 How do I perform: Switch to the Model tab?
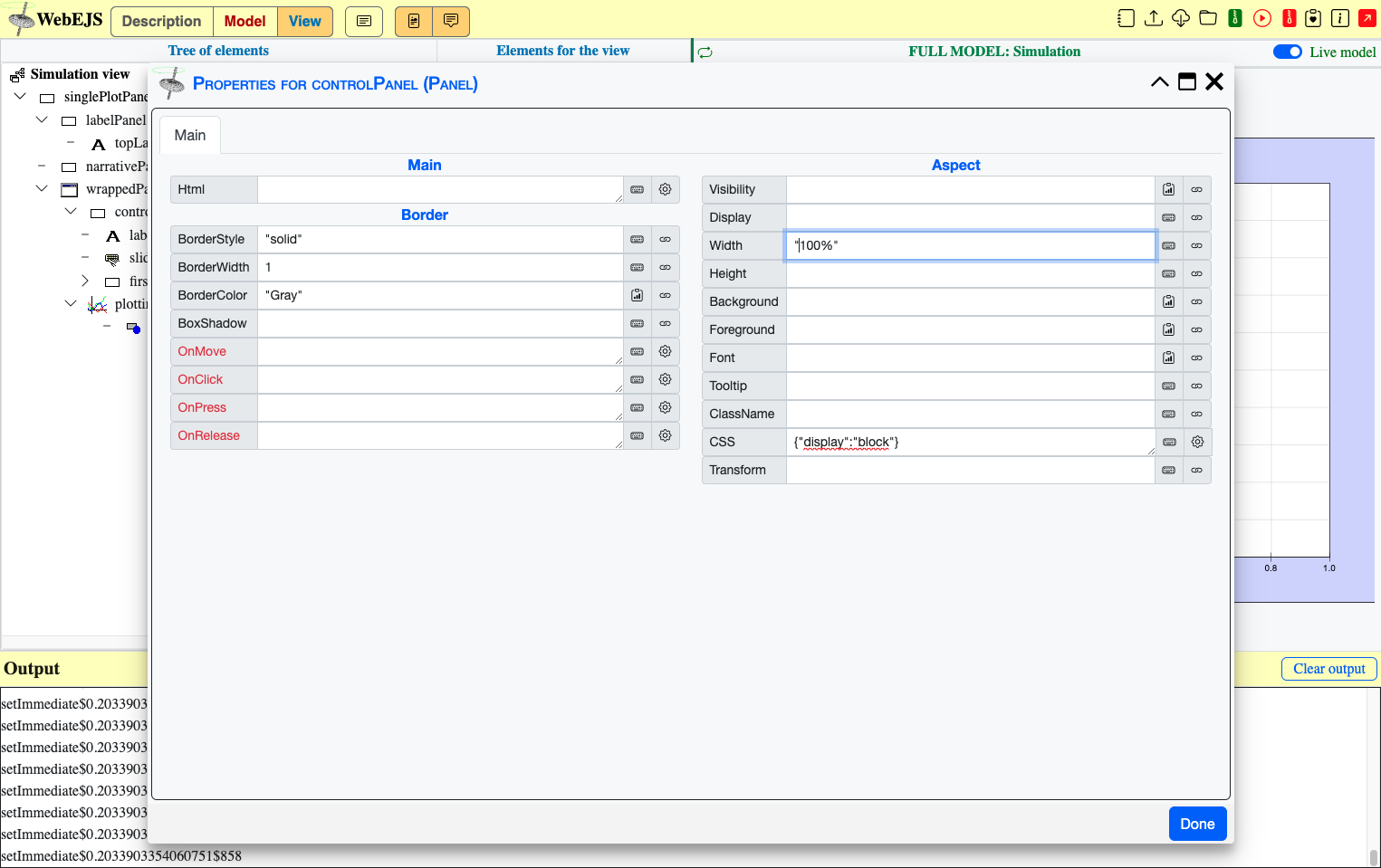[x=245, y=21]
